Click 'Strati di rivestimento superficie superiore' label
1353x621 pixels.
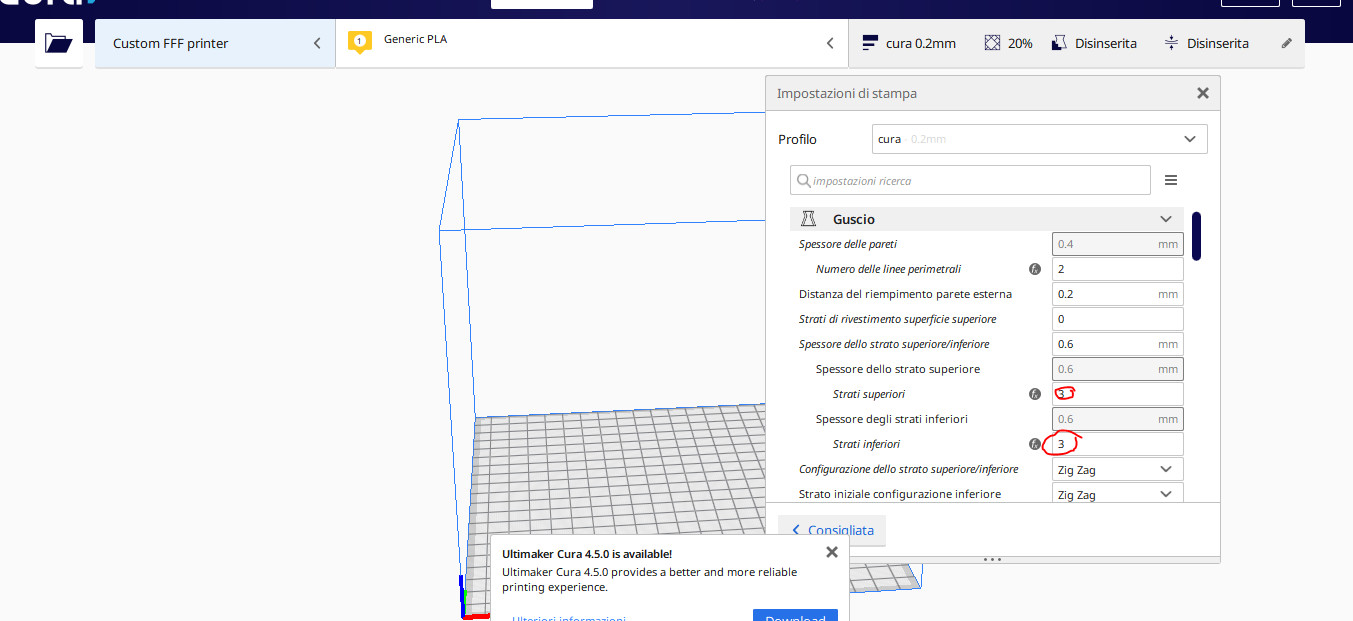(x=898, y=319)
